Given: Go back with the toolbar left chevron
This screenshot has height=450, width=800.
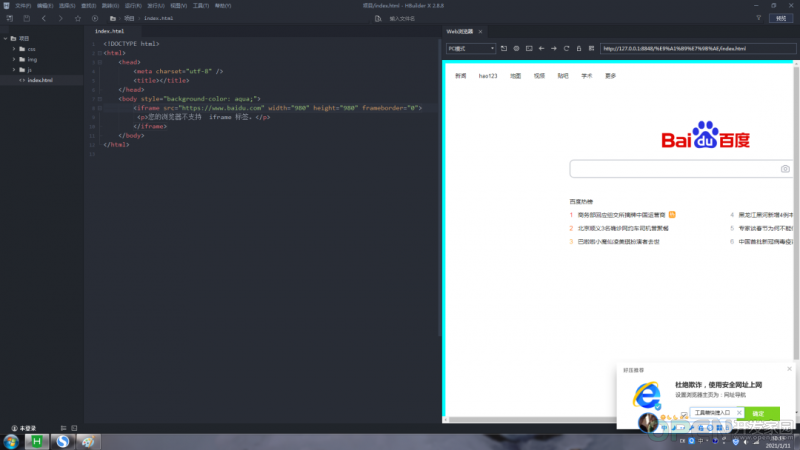Looking at the screenshot, I should [44, 18].
